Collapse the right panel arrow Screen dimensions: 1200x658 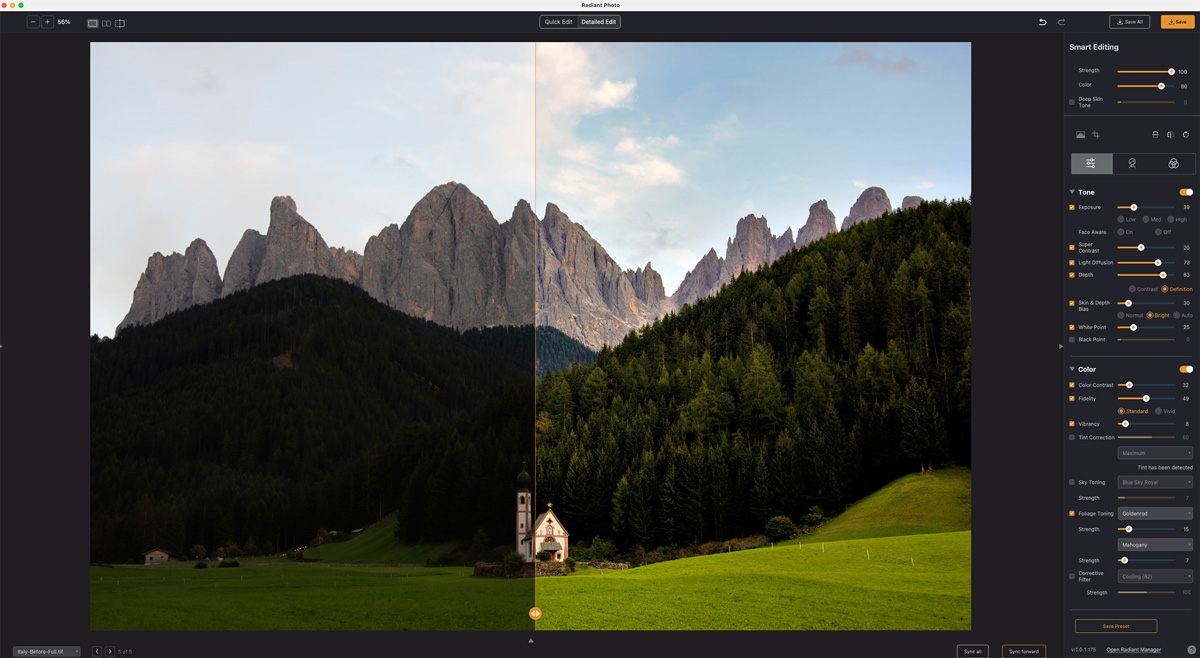(x=1061, y=346)
